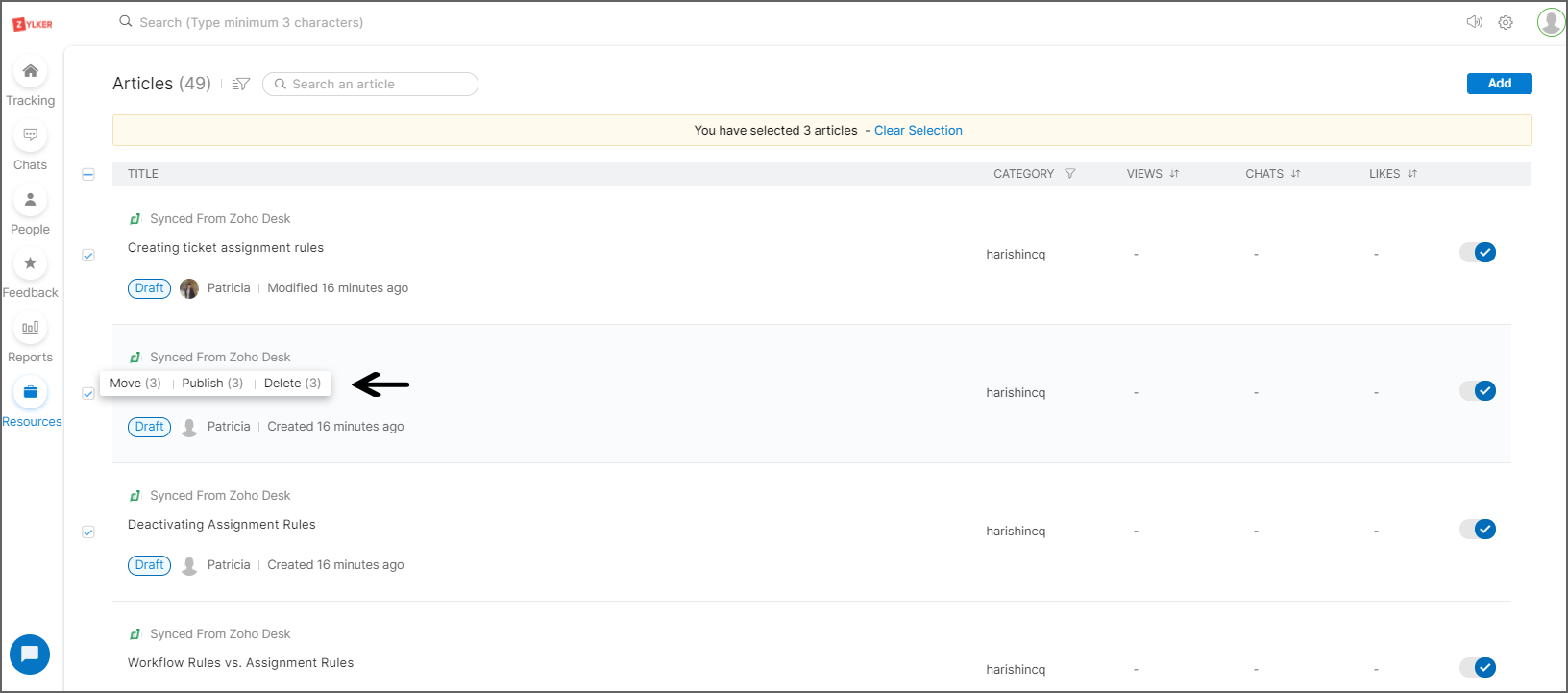Viewport: 1568px width, 693px height.
Task: Choose Delete (3) from the bulk actions popup
Action: click(292, 384)
